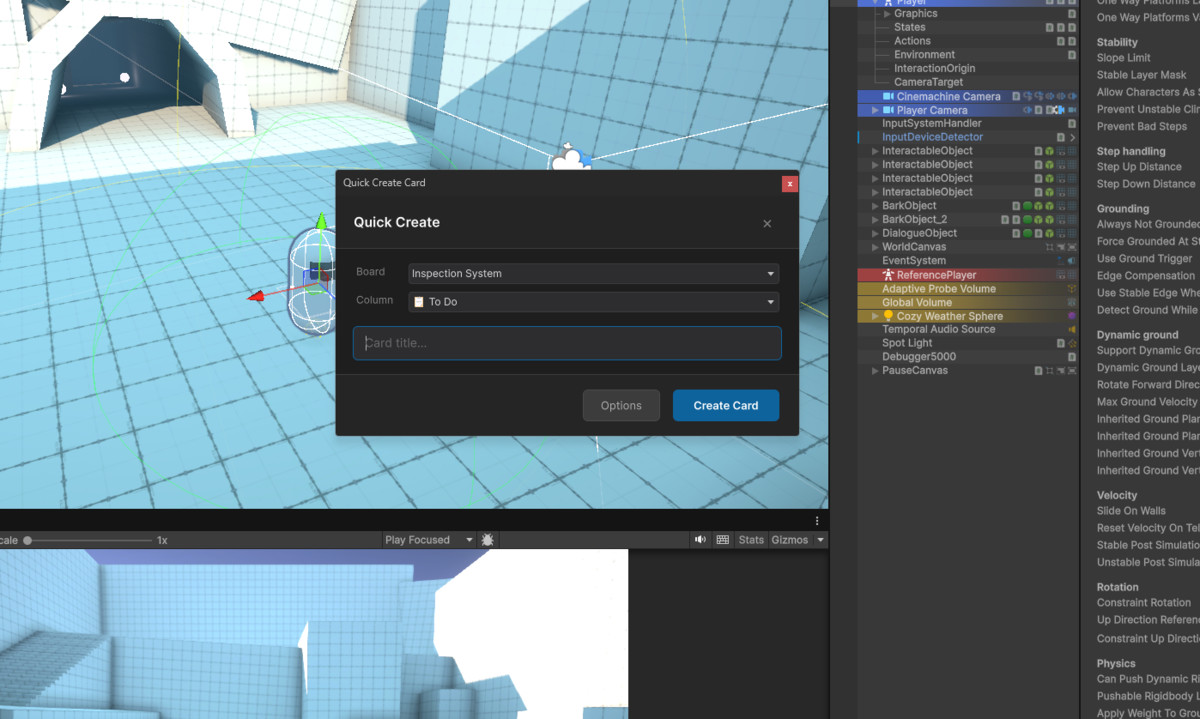Click the lightbulb icon on Cozy Weather Sphere
This screenshot has height=719, width=1200.
(888, 316)
